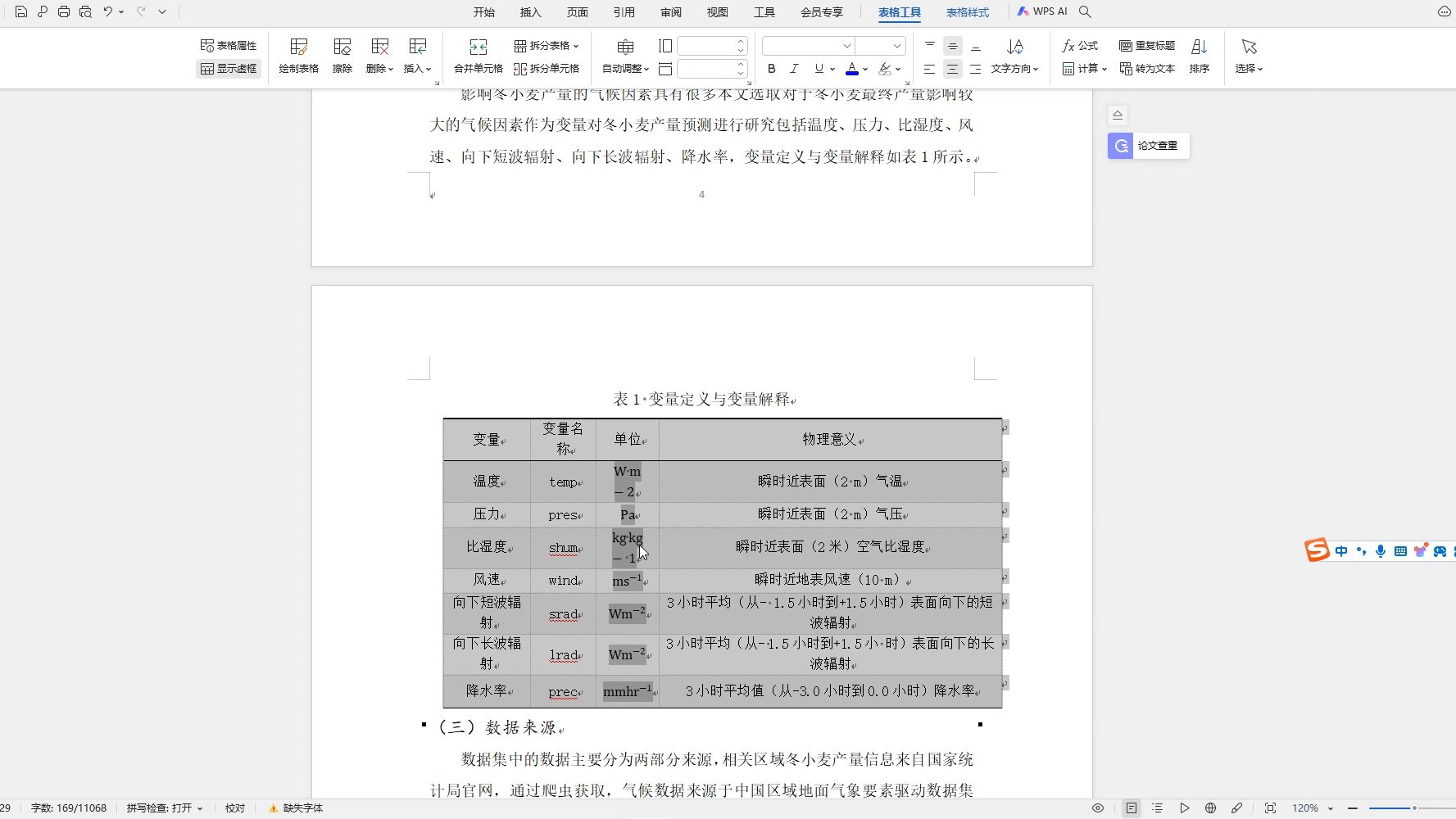Switch to page layout view

pos(1132,808)
